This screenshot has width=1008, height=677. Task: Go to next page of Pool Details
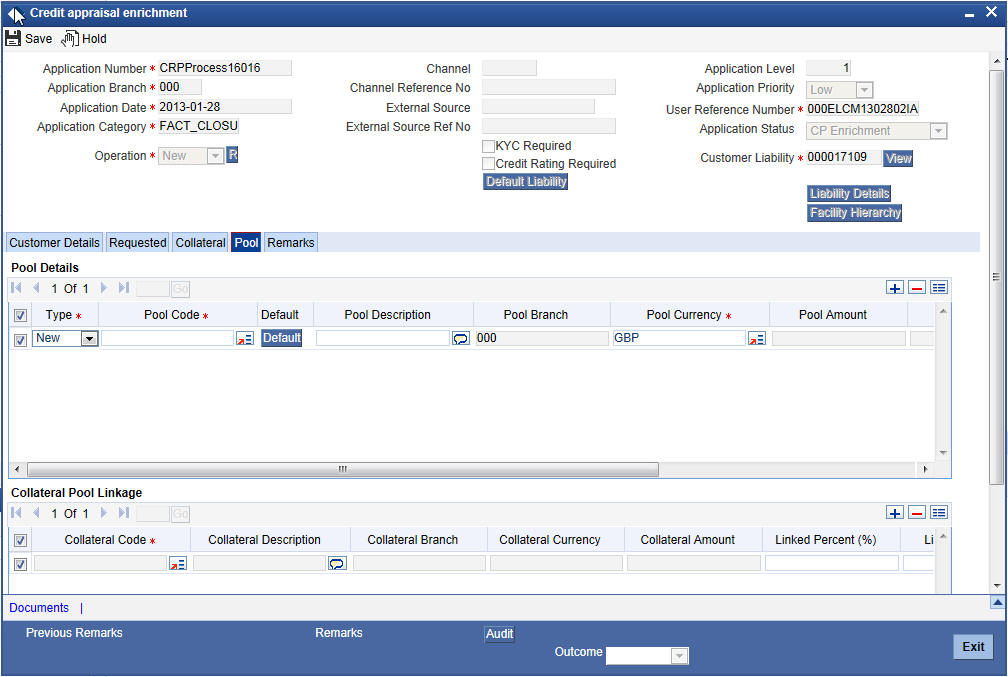tap(104, 288)
